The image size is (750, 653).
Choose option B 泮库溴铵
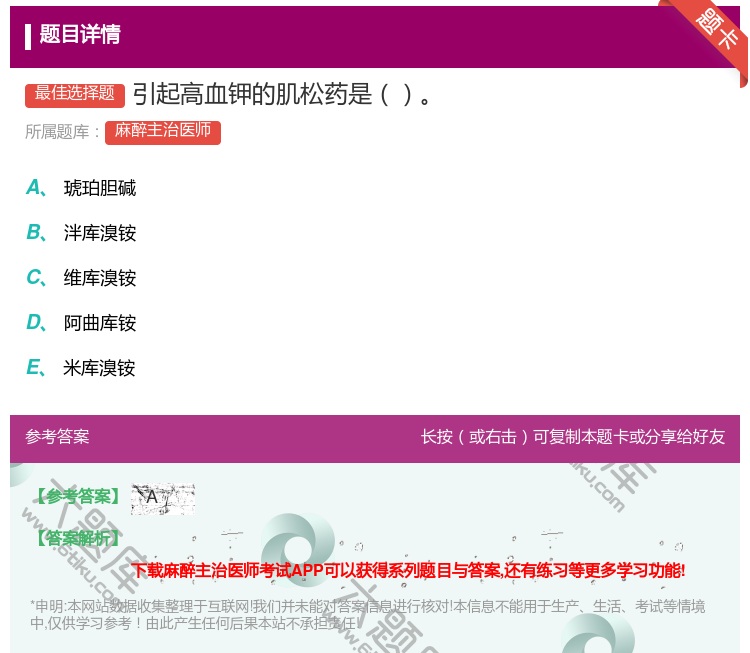(x=100, y=233)
